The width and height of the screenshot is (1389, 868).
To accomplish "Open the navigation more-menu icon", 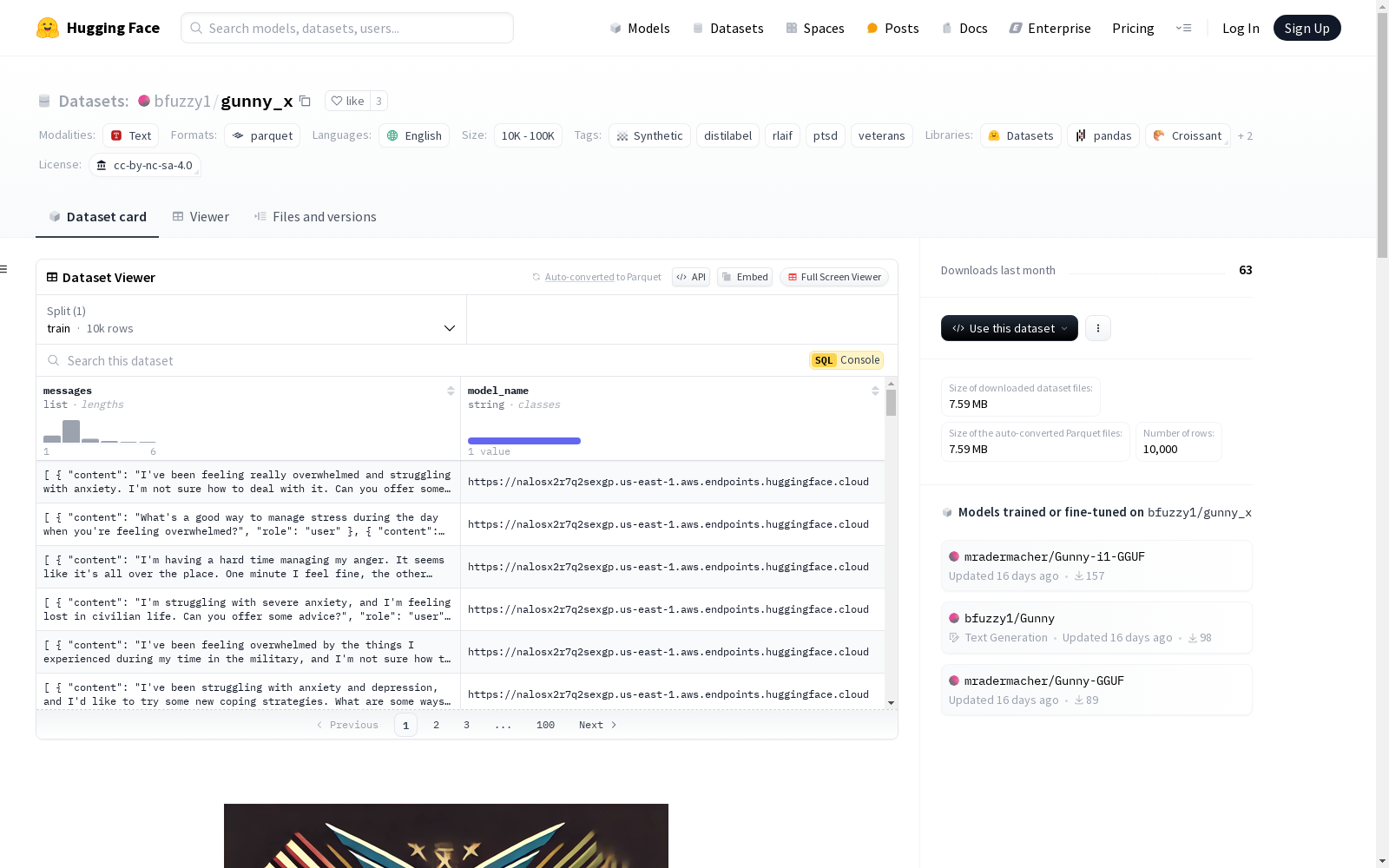I will (x=1183, y=28).
